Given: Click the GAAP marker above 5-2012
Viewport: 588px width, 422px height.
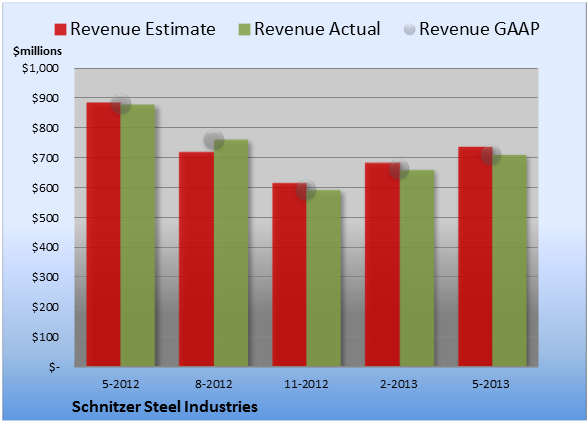Looking at the screenshot, I should coord(121,104).
